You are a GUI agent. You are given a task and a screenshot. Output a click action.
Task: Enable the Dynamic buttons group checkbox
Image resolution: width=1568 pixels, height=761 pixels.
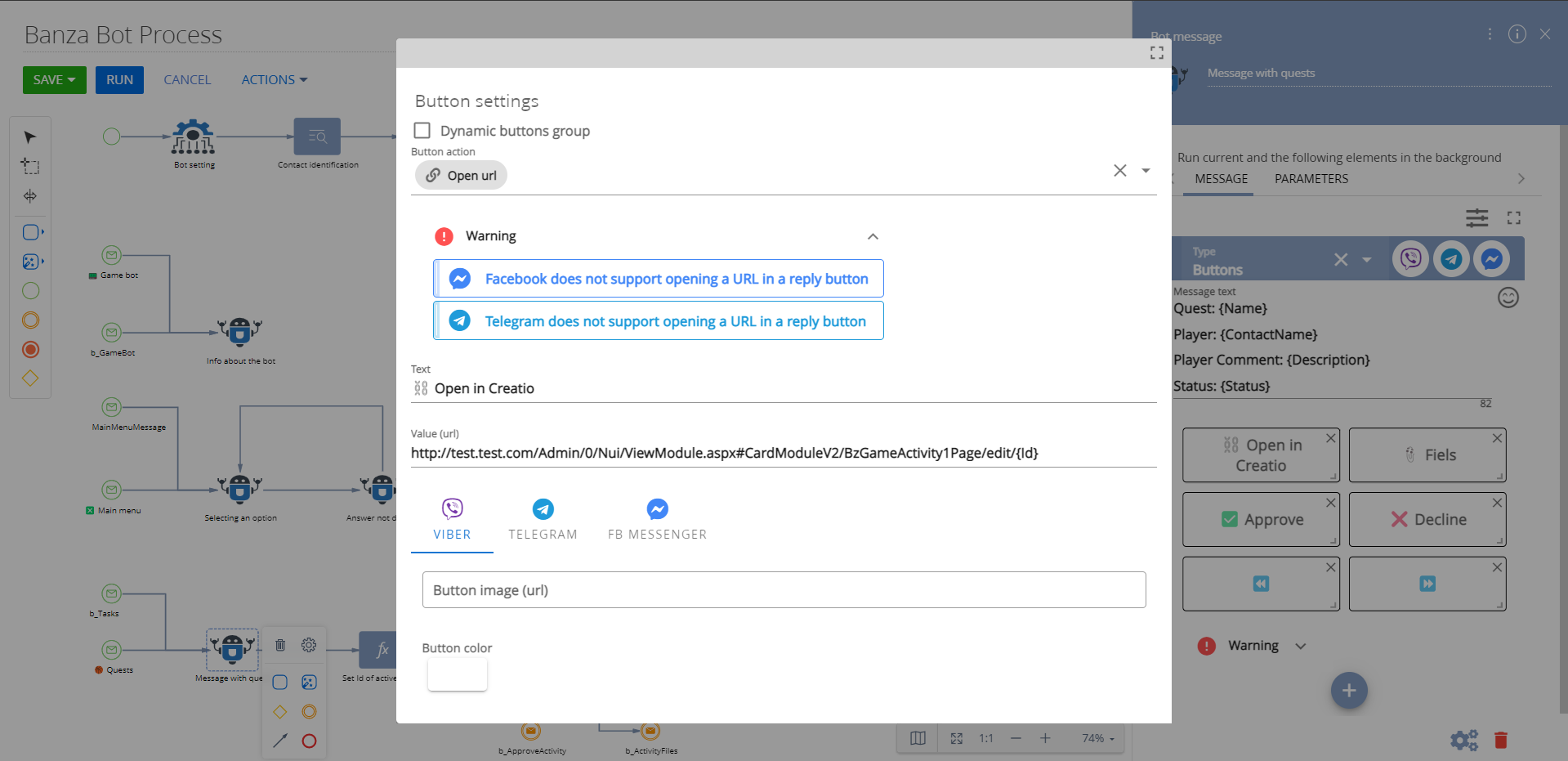(422, 131)
